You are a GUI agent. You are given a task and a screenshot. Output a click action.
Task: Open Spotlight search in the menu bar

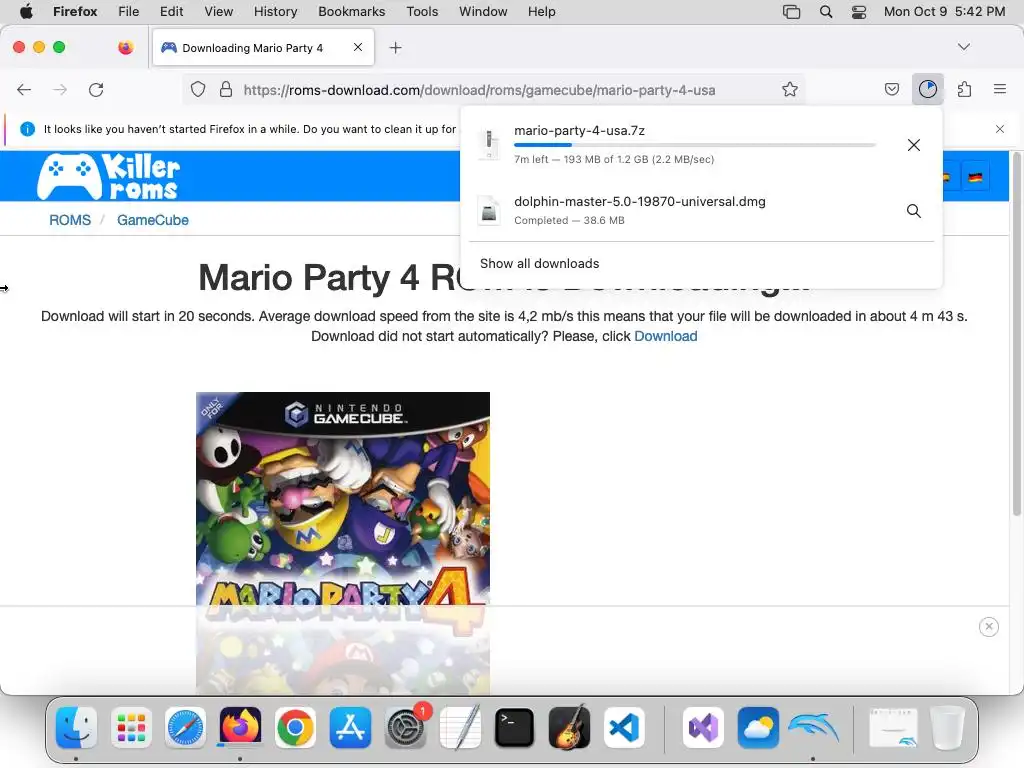point(825,12)
